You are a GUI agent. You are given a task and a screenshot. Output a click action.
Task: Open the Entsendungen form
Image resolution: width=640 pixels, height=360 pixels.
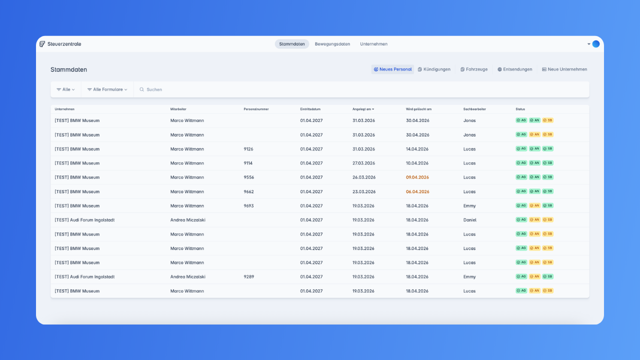[515, 69]
